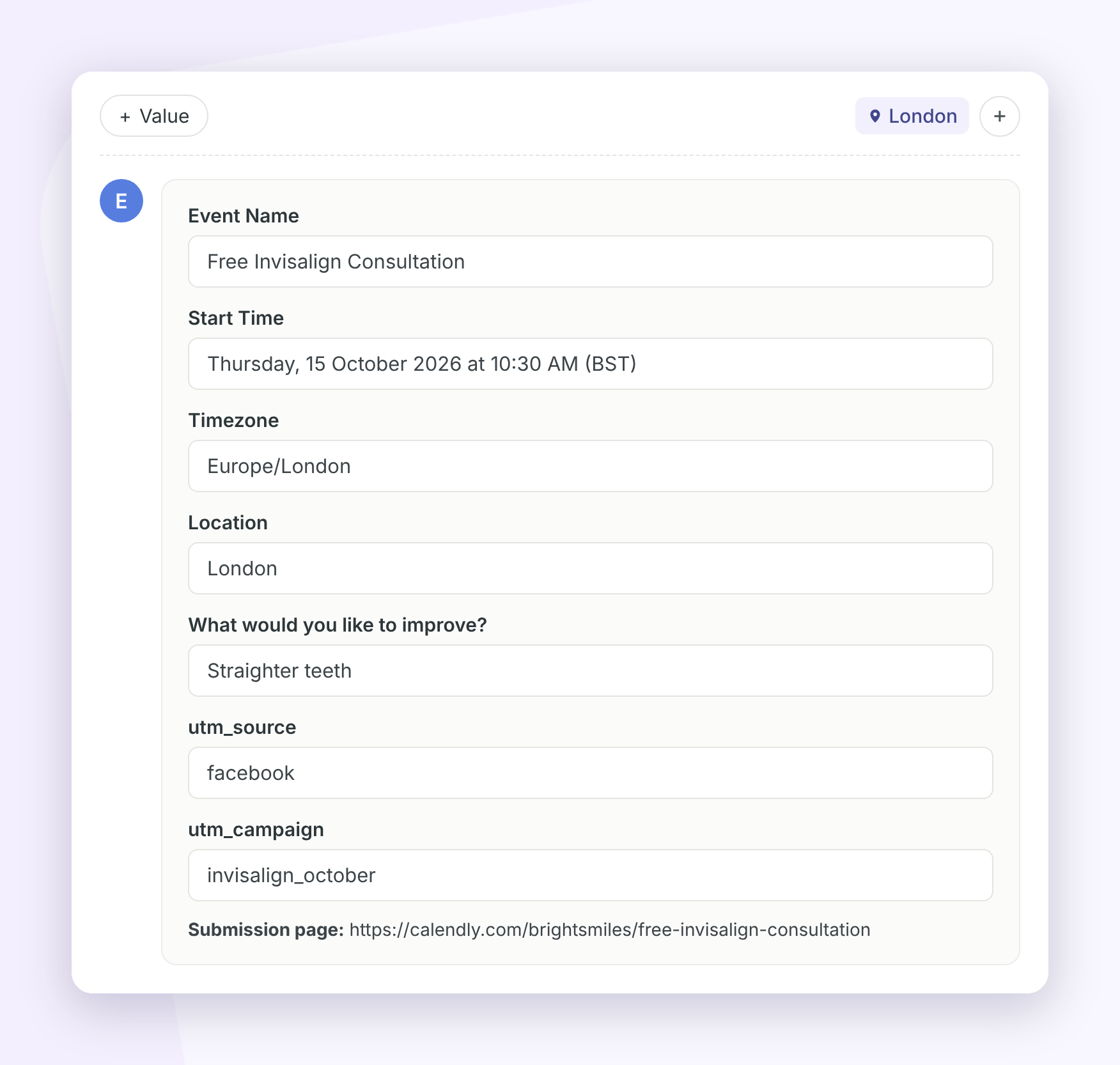This screenshot has width=1120, height=1065.
Task: Click the blue E avatar icon
Action: [121, 201]
